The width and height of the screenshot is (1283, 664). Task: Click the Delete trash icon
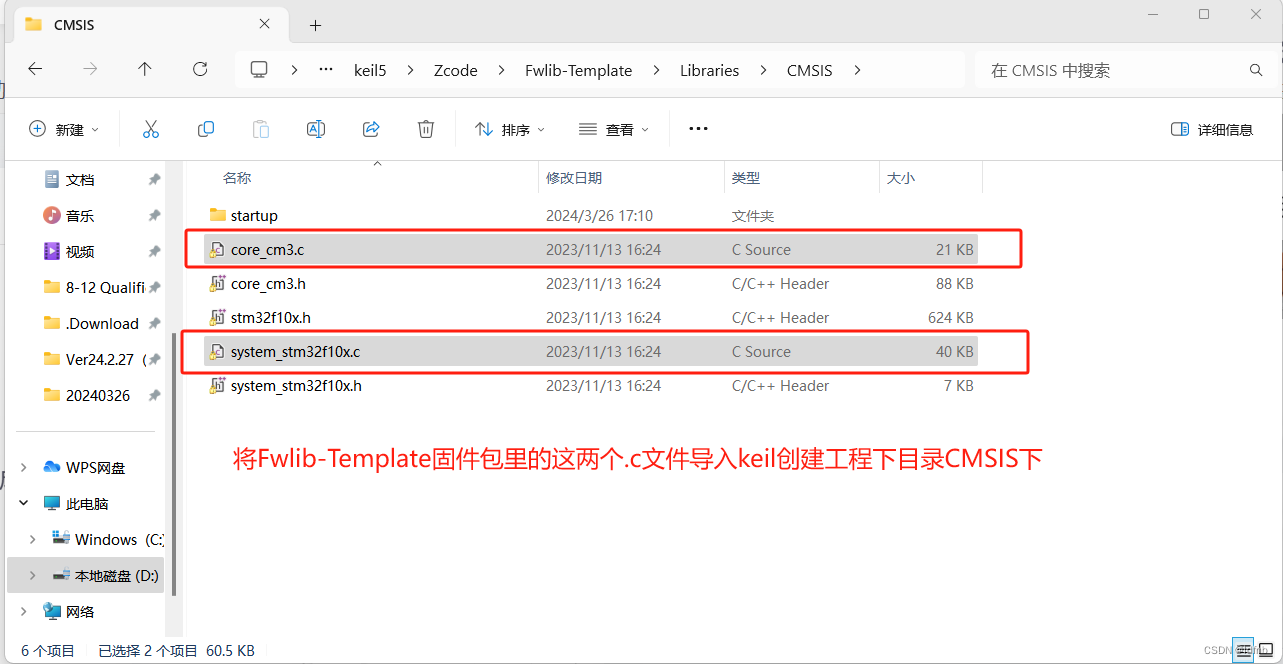(426, 129)
